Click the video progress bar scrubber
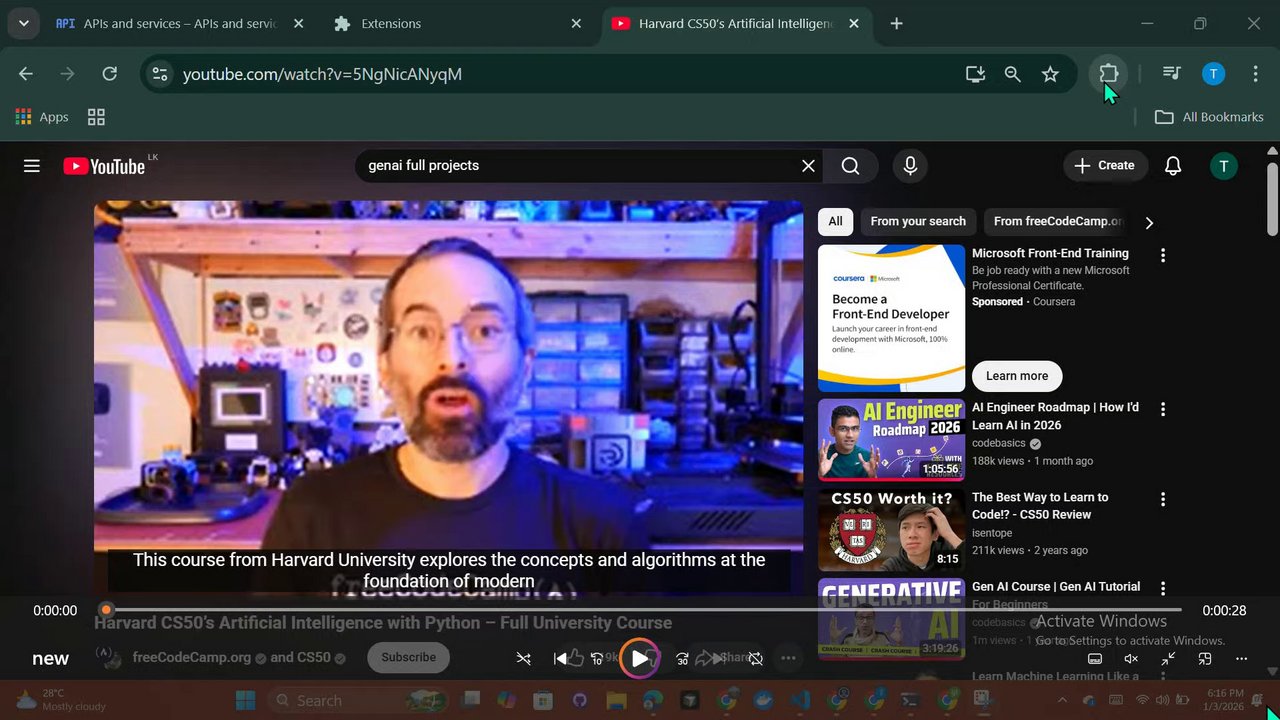The image size is (1280, 720). 106,609
